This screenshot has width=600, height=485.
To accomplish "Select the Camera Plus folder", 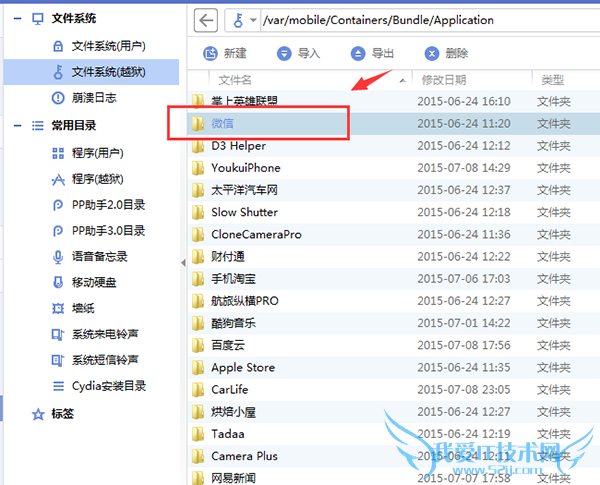I will coord(394,456).
